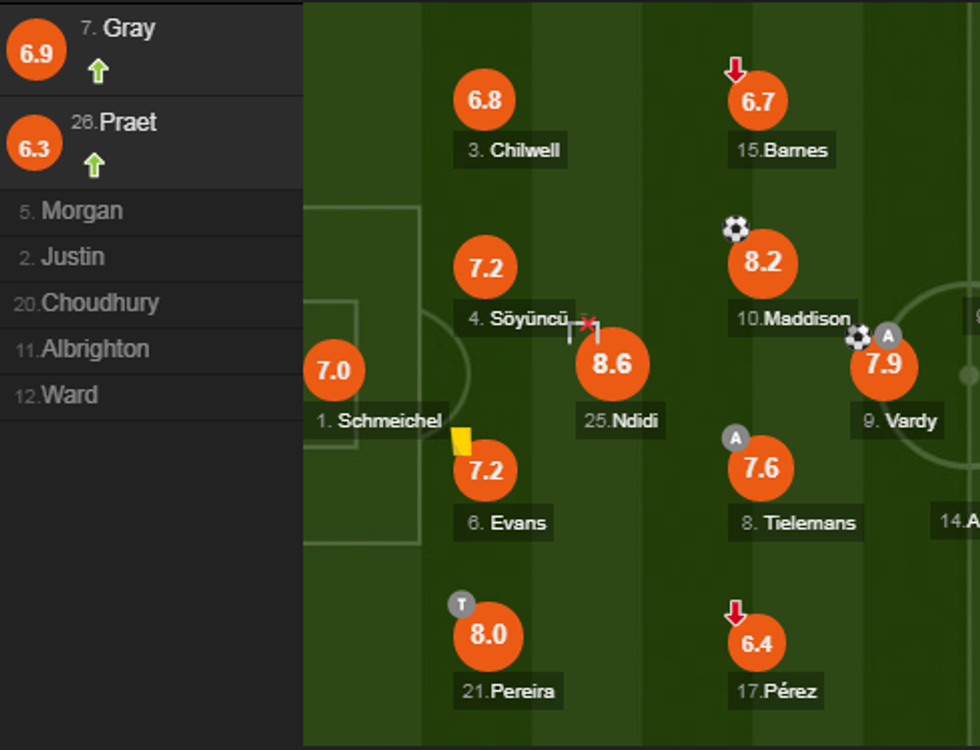Click the gray T badge on Pereira
Image resolution: width=980 pixels, height=750 pixels.
(461, 604)
